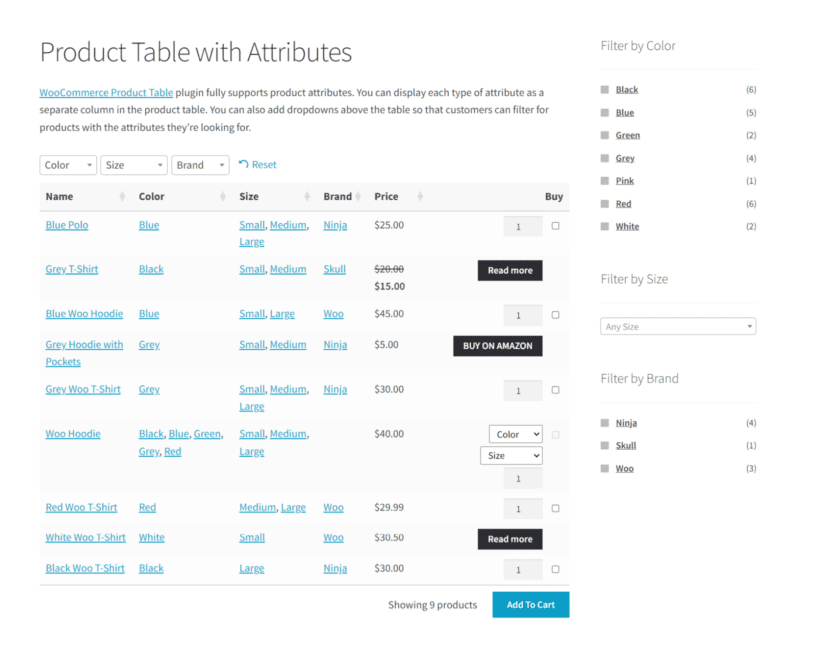Click Read more for Grey T-Shirt
The width and height of the screenshot is (820, 652).
pos(509,270)
